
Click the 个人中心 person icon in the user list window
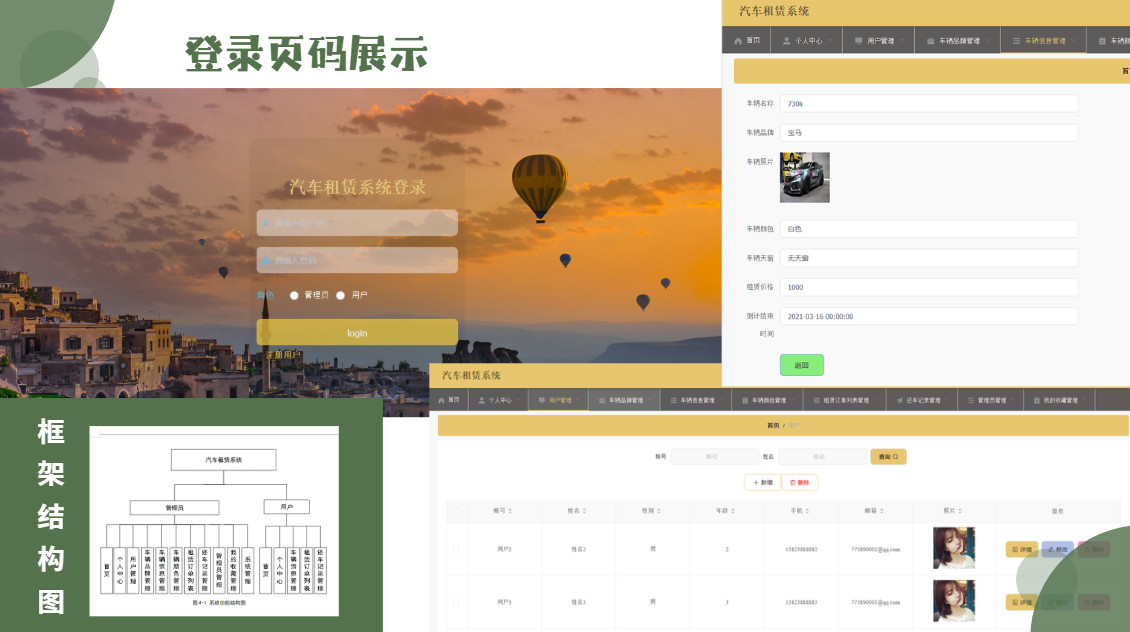(481, 400)
